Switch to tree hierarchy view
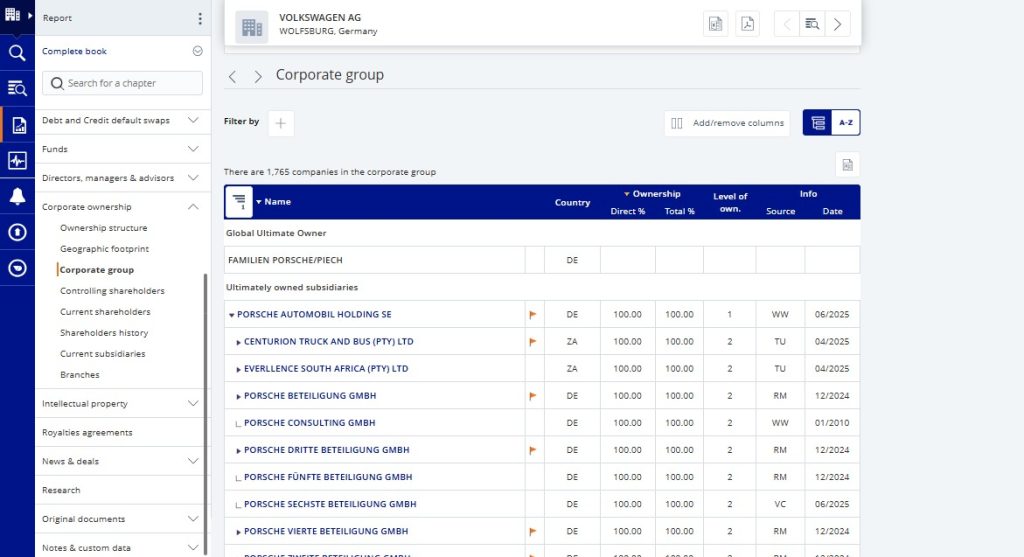 tap(818, 123)
